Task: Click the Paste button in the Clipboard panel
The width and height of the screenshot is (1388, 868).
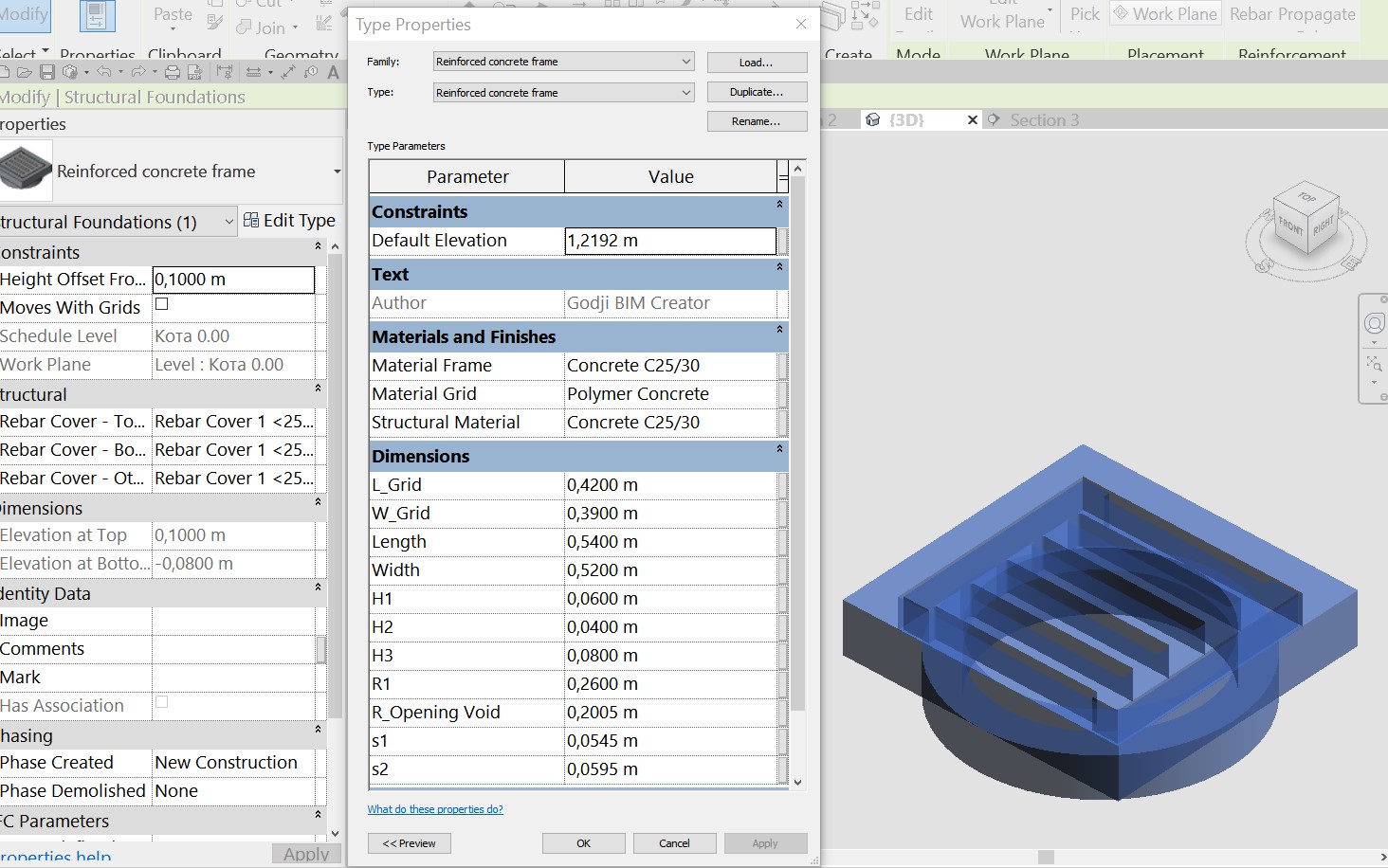Action: pos(173,15)
